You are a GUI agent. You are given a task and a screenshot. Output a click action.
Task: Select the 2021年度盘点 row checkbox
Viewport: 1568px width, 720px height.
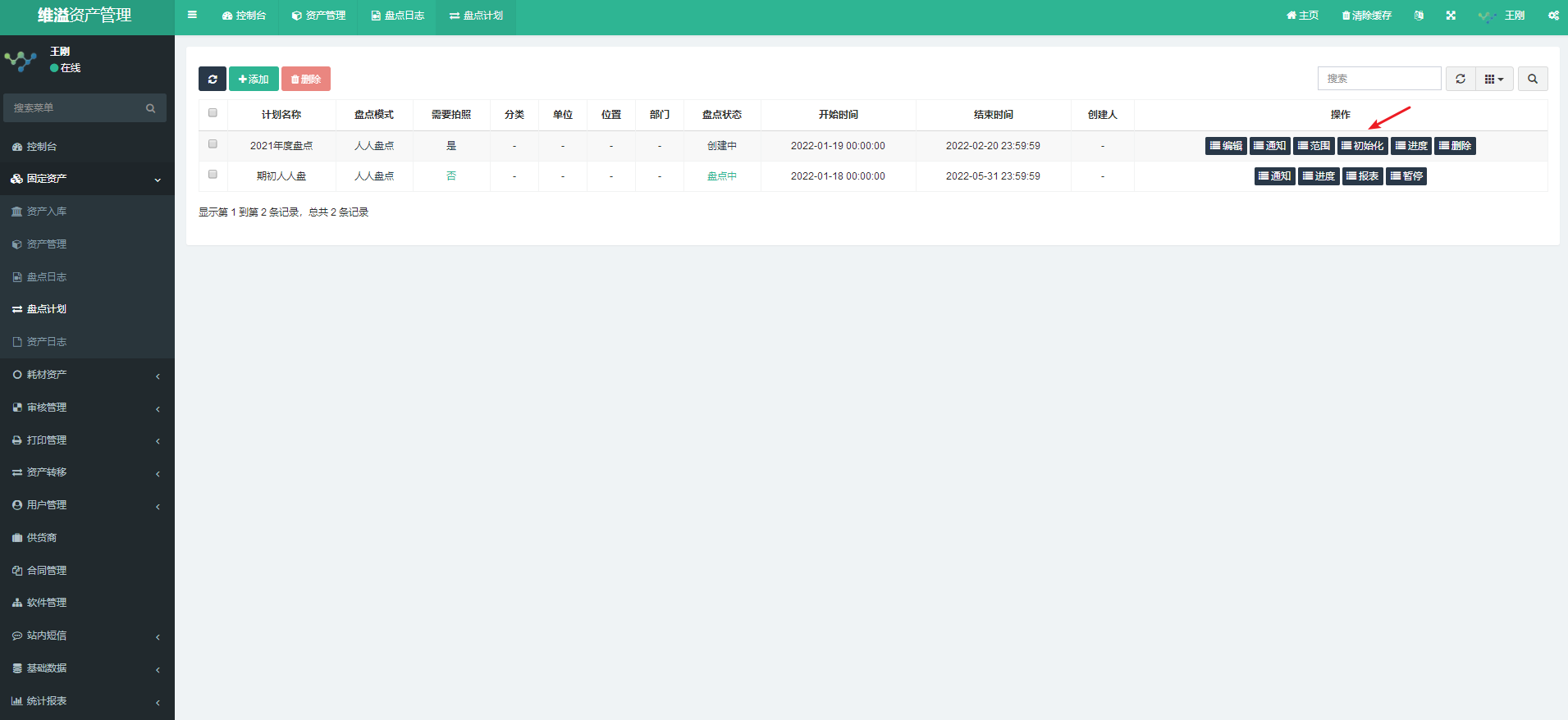(x=213, y=144)
